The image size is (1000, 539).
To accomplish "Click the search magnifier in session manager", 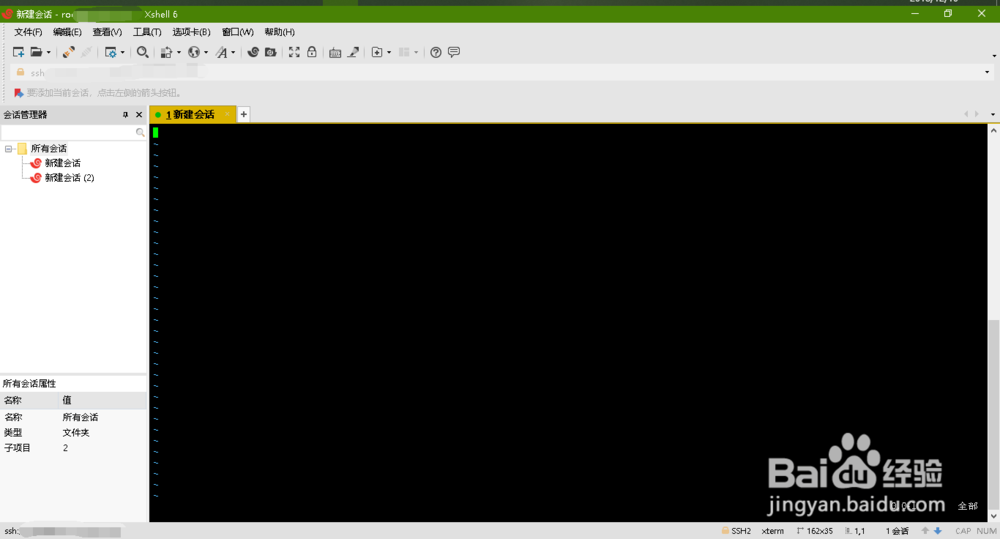I will (x=140, y=132).
